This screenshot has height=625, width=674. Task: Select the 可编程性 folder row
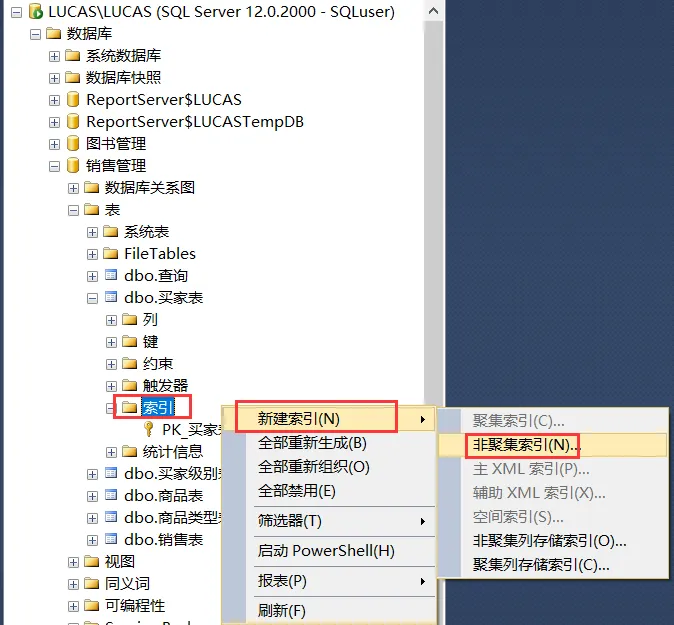[135, 606]
